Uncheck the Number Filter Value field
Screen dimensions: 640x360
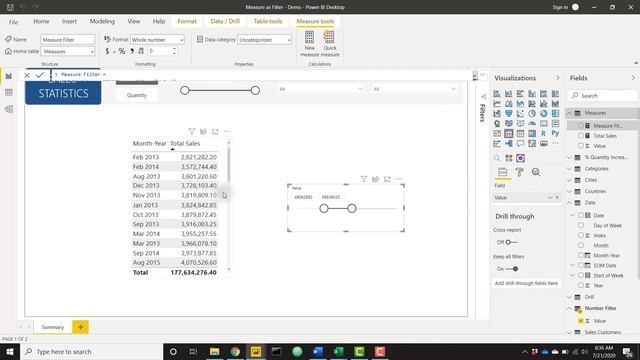(x=581, y=321)
